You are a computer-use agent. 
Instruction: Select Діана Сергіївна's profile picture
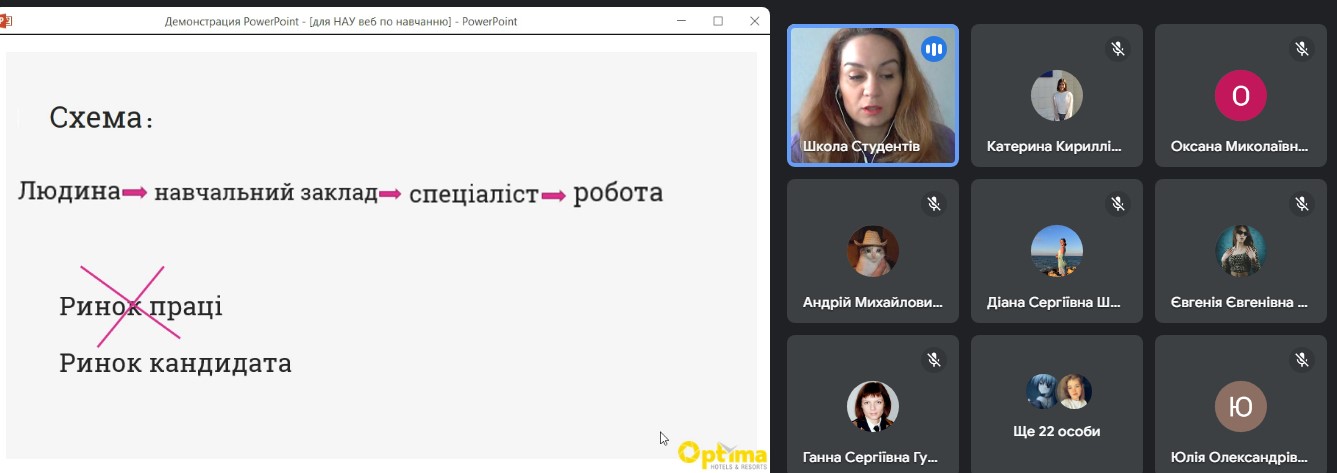1057,251
